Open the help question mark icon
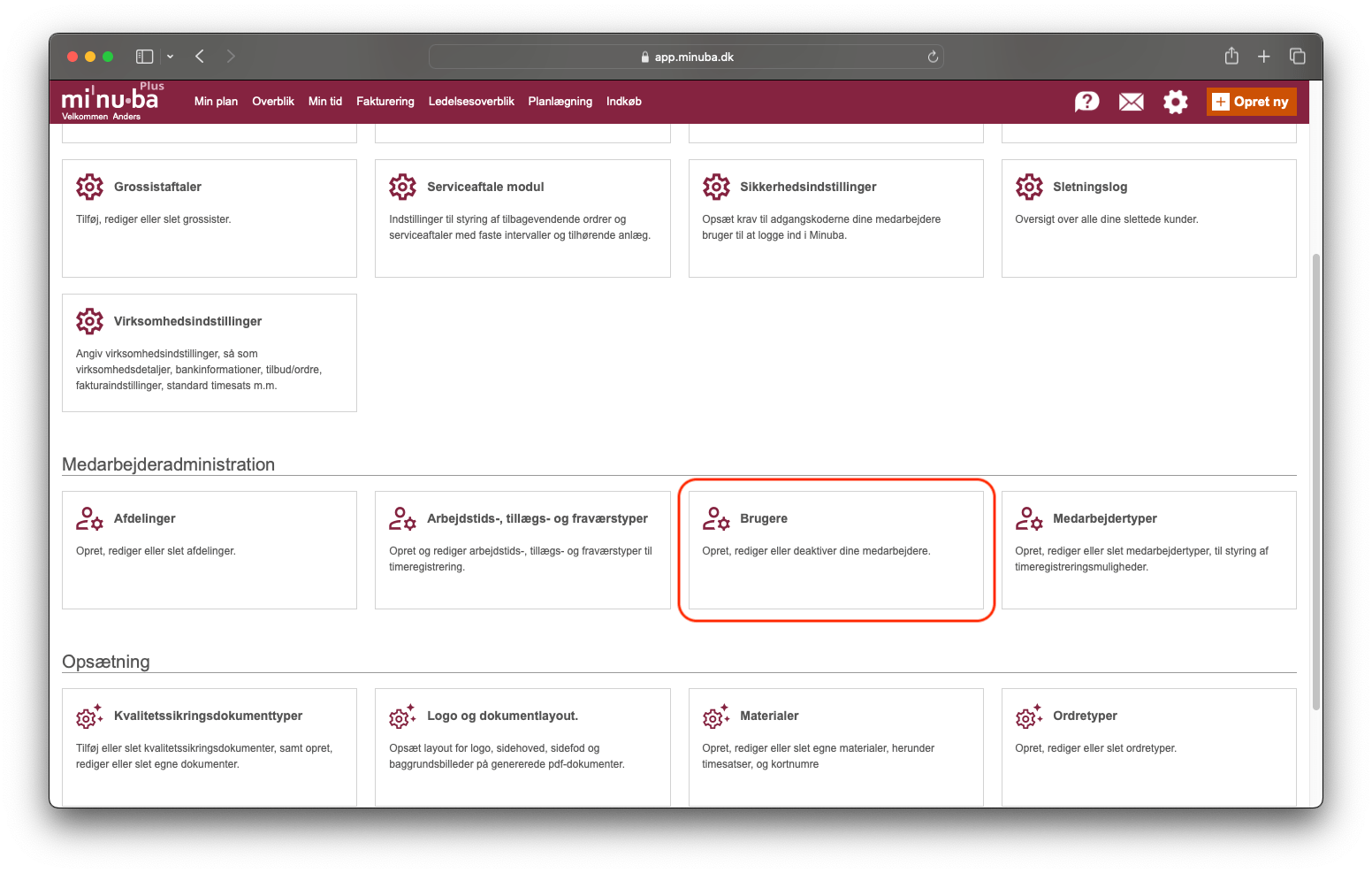Image resolution: width=1372 pixels, height=873 pixels. click(1086, 102)
